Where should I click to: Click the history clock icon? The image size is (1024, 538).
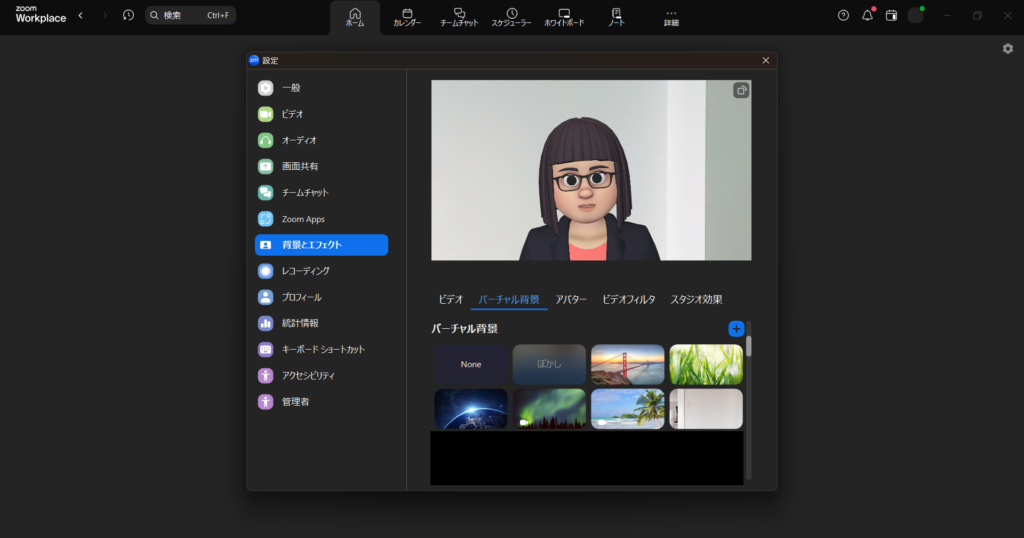click(128, 15)
